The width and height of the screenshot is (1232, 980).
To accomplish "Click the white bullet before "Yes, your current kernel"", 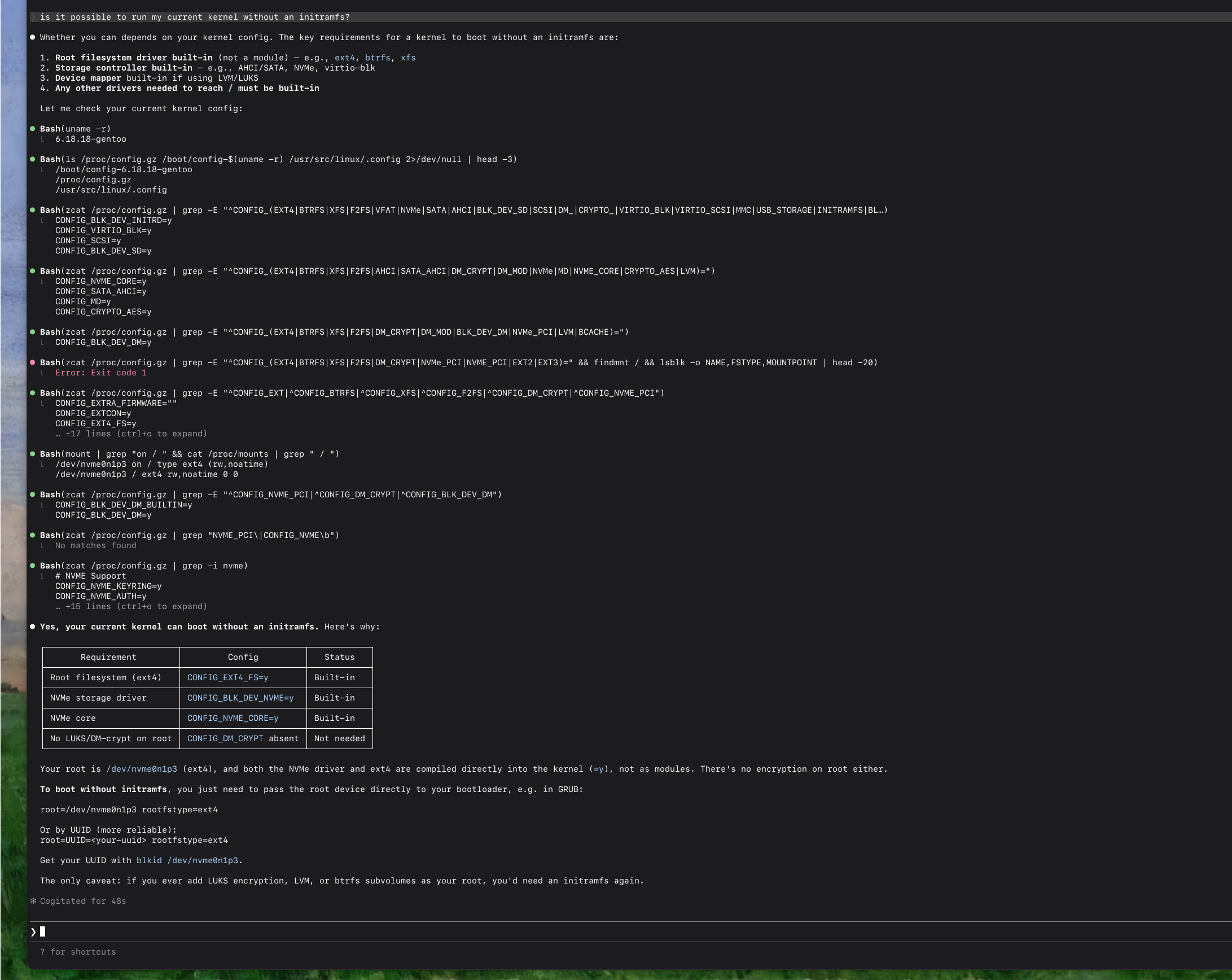I will click(33, 626).
